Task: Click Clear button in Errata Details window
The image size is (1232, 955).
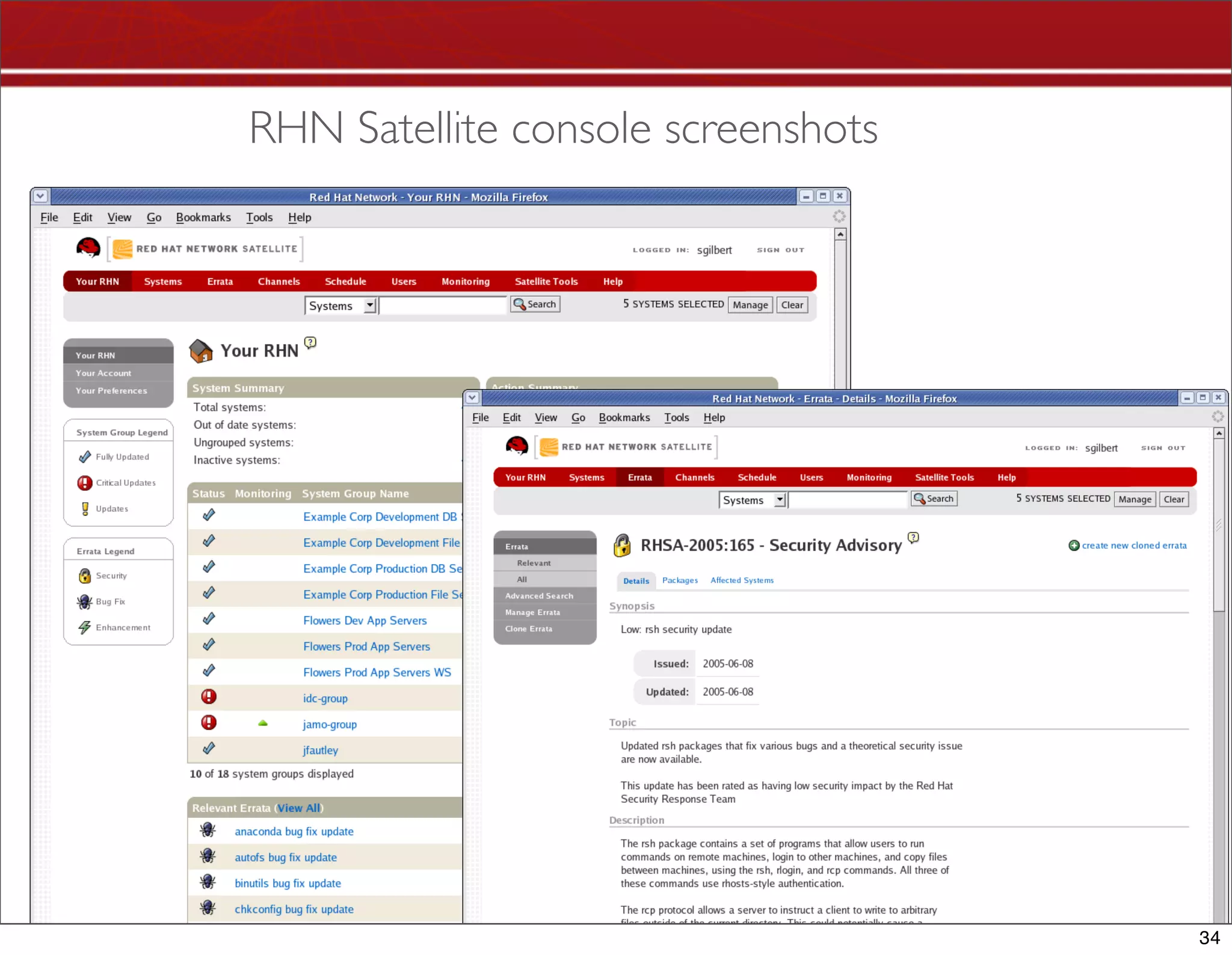Action: (1174, 499)
